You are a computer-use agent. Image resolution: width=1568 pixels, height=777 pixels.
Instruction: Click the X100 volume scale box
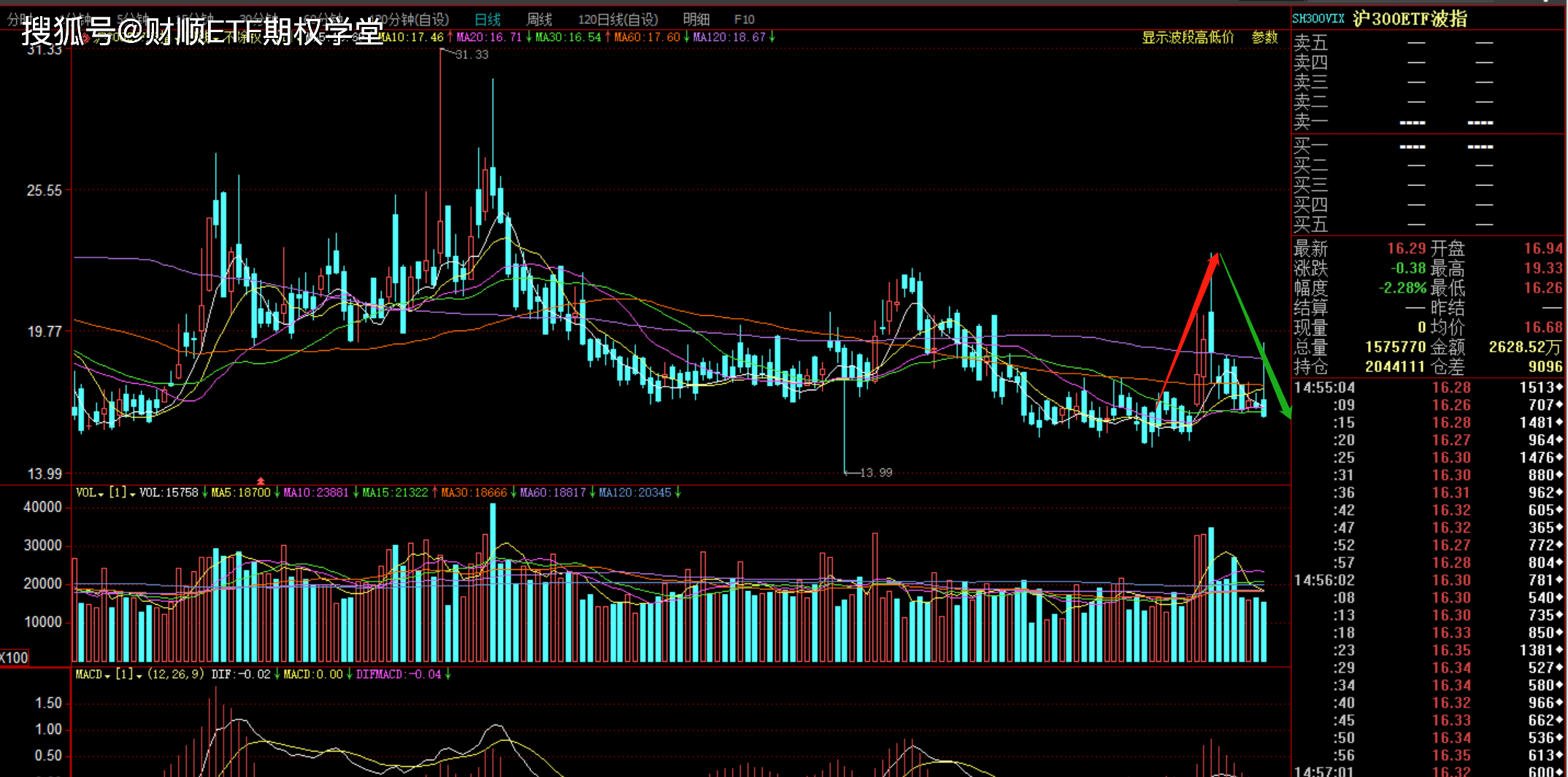[14, 657]
